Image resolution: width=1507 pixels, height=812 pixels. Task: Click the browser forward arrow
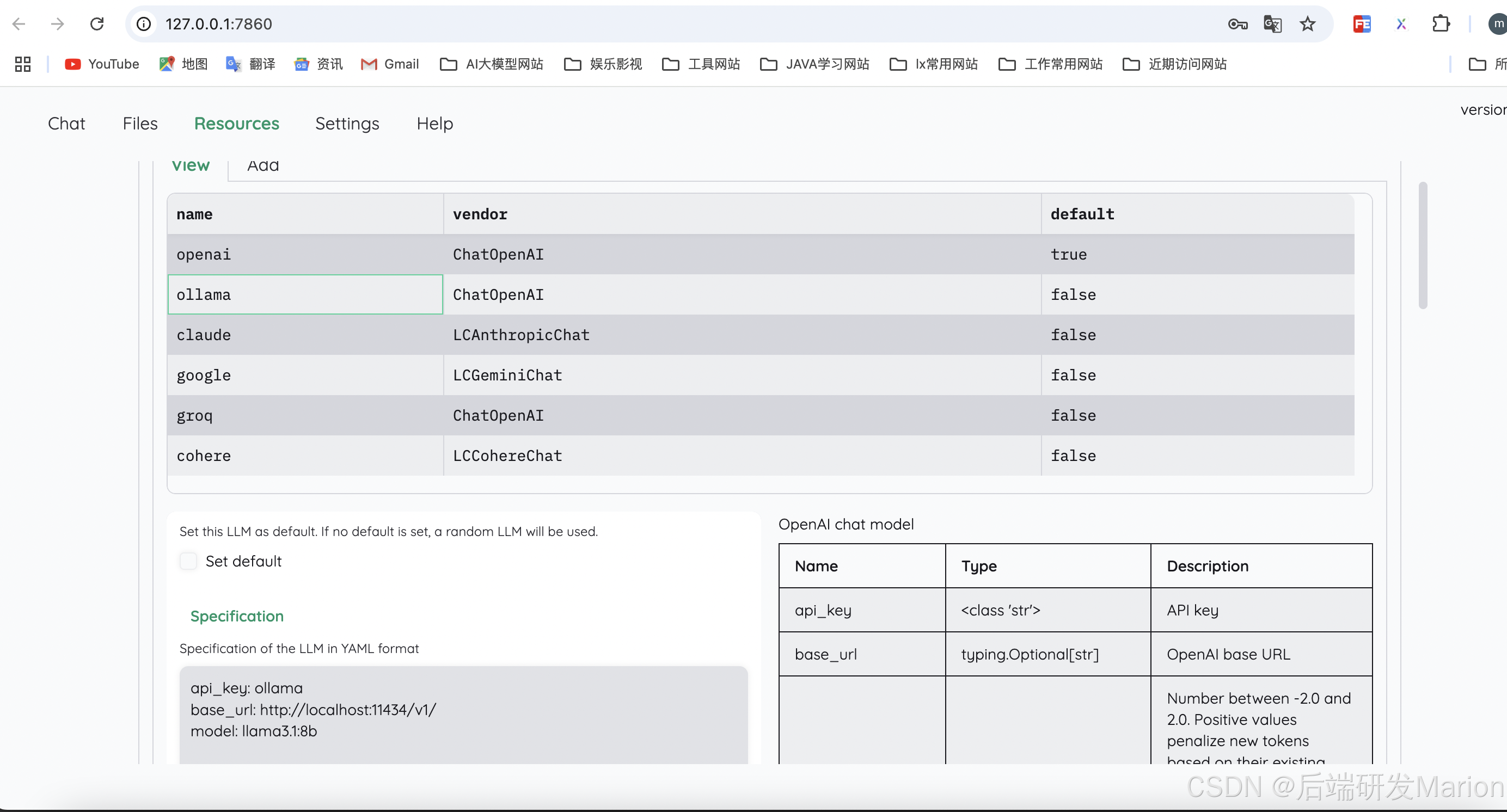(x=57, y=24)
